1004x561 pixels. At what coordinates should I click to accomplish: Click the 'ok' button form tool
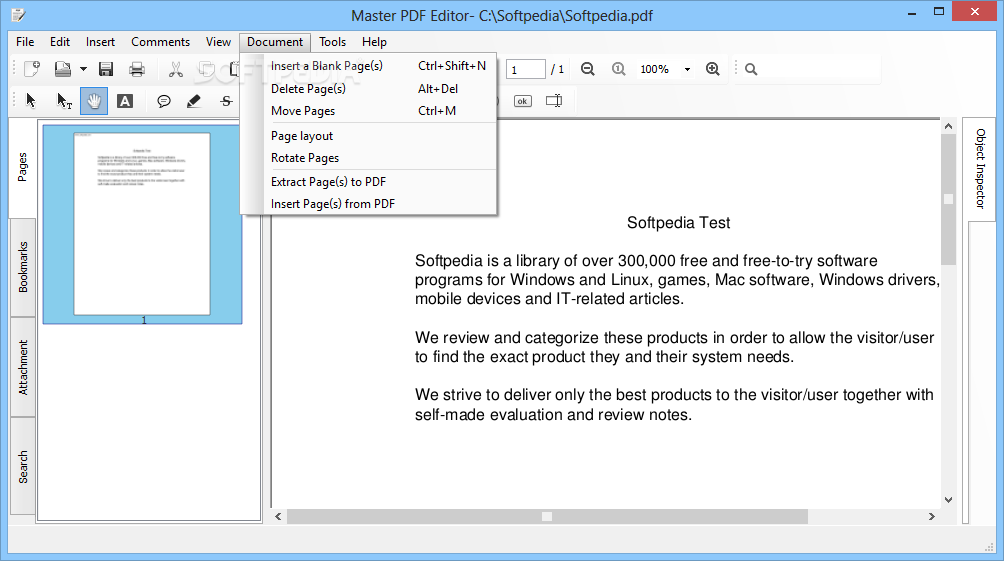click(x=522, y=101)
